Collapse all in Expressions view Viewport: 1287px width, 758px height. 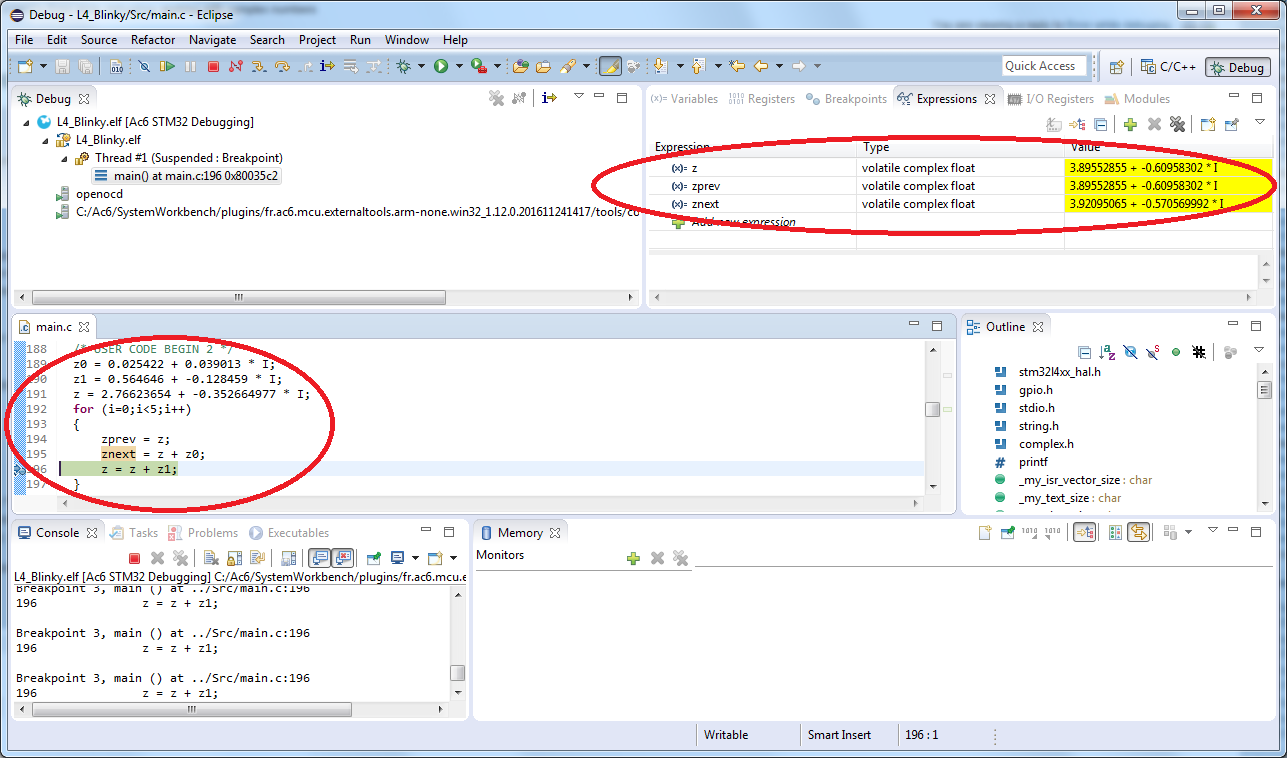coord(1100,125)
